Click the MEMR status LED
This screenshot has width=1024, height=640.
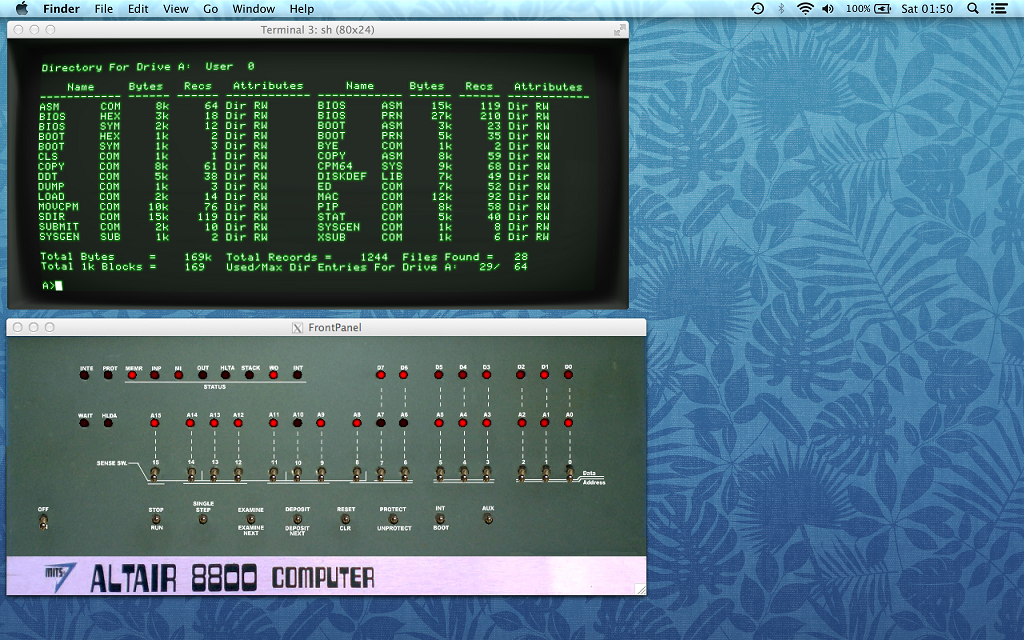pos(133,376)
